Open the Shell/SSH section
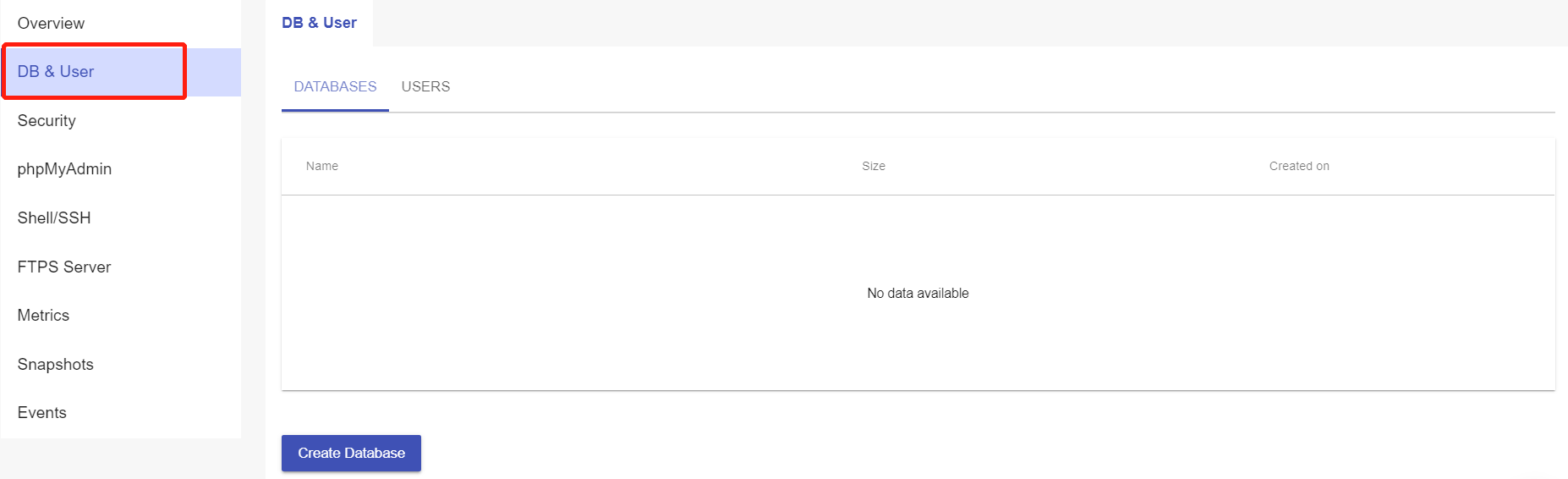Screen dimensions: 1568x479 tap(54, 218)
